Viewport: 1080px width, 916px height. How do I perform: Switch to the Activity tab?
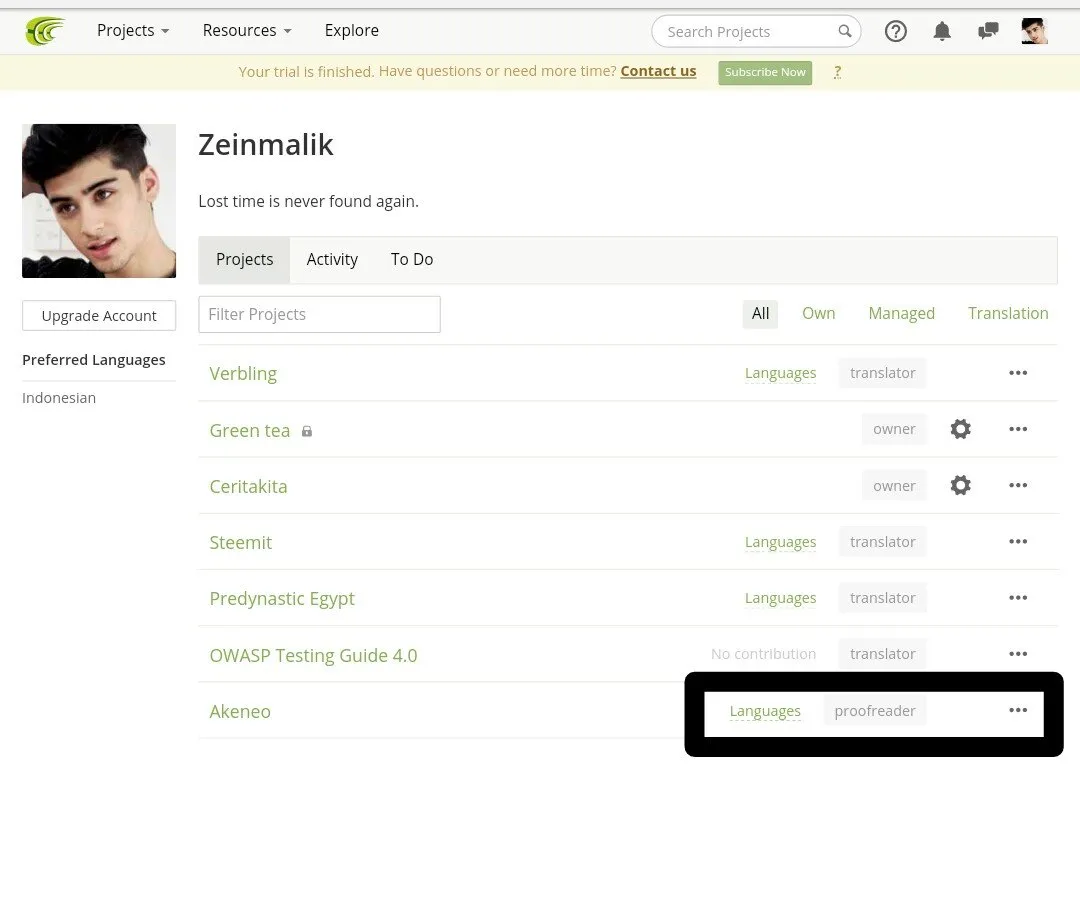(x=332, y=260)
